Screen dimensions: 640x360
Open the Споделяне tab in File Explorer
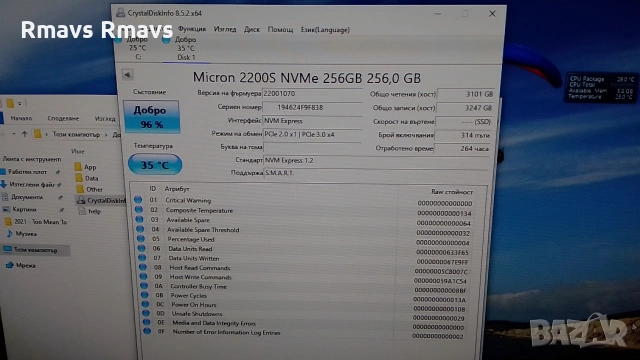click(x=63, y=118)
